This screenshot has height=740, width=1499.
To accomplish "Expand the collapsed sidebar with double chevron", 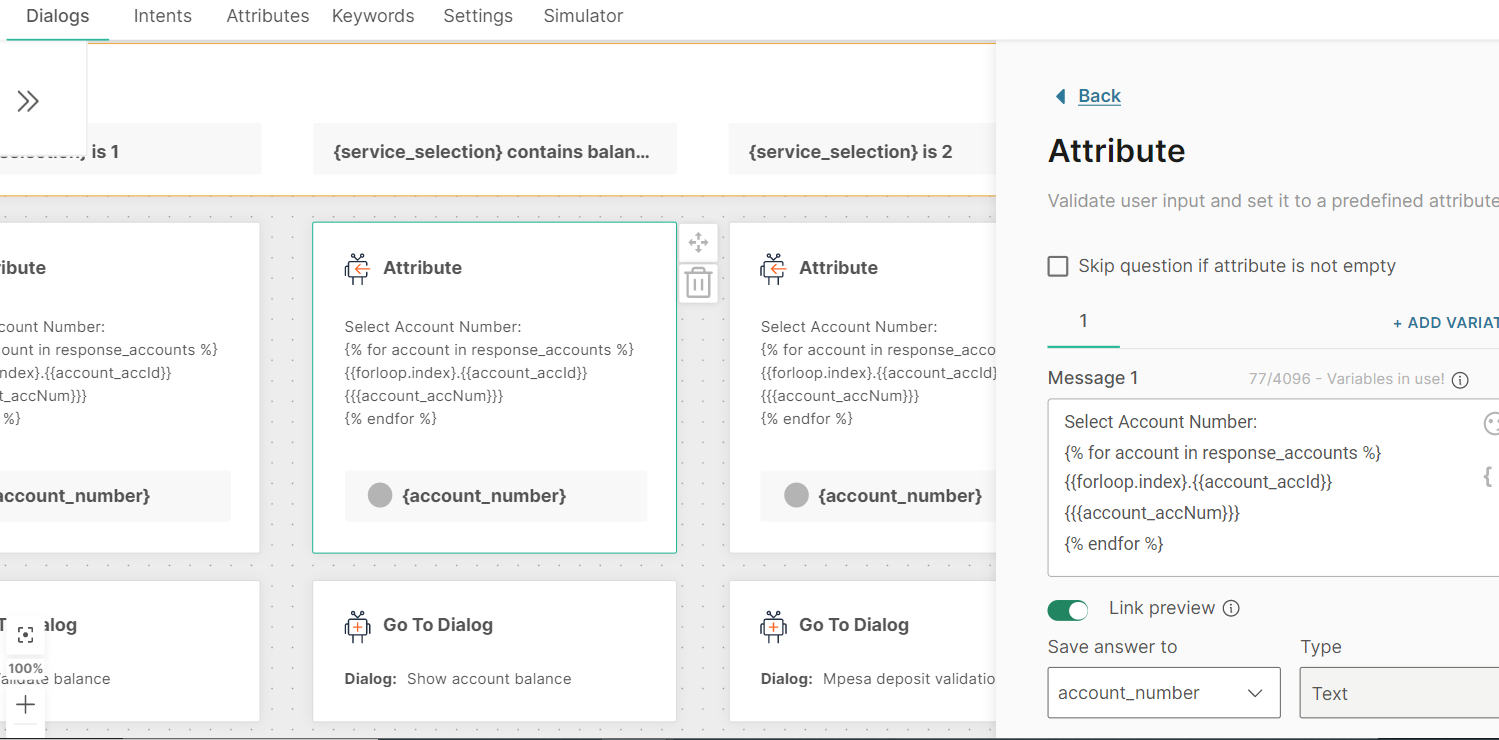I will pos(28,101).
